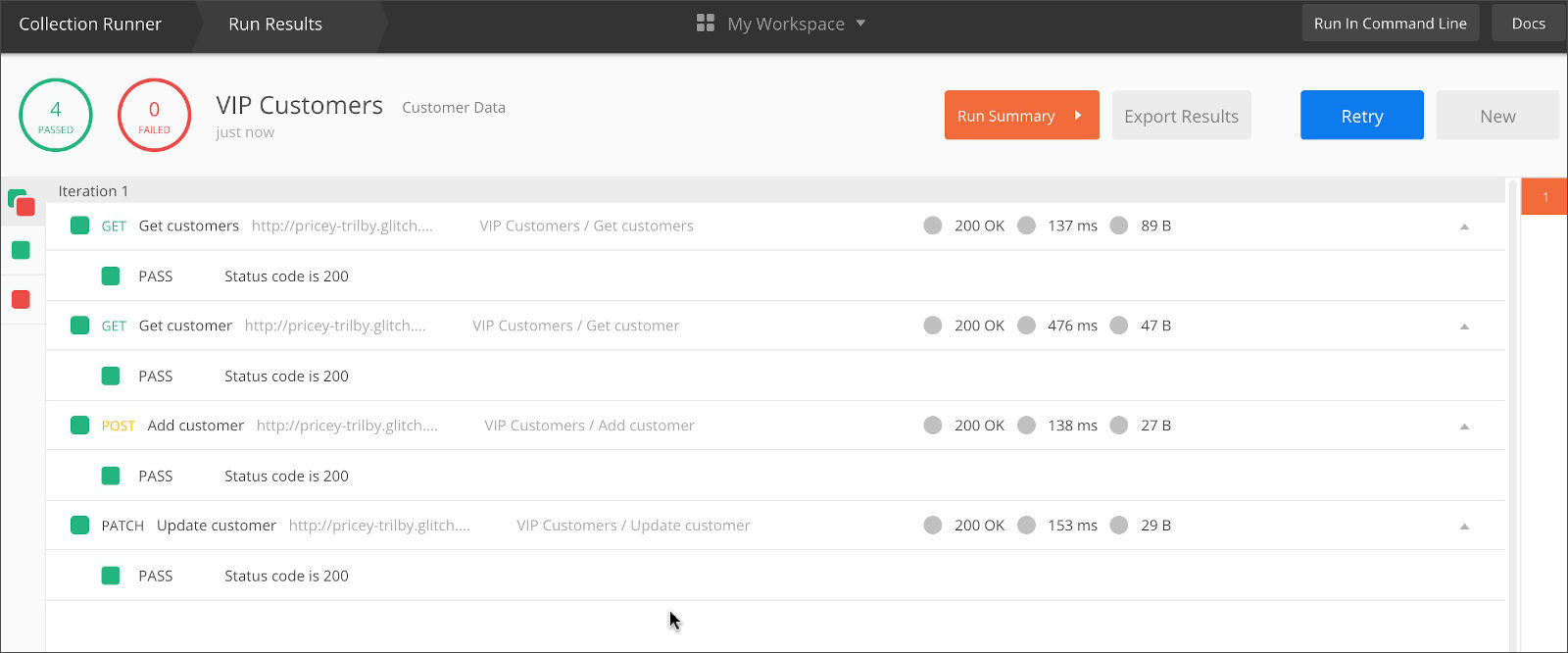Click VIP Customers / Update customer path
Viewport: 1568px width, 653px height.
[633, 526]
